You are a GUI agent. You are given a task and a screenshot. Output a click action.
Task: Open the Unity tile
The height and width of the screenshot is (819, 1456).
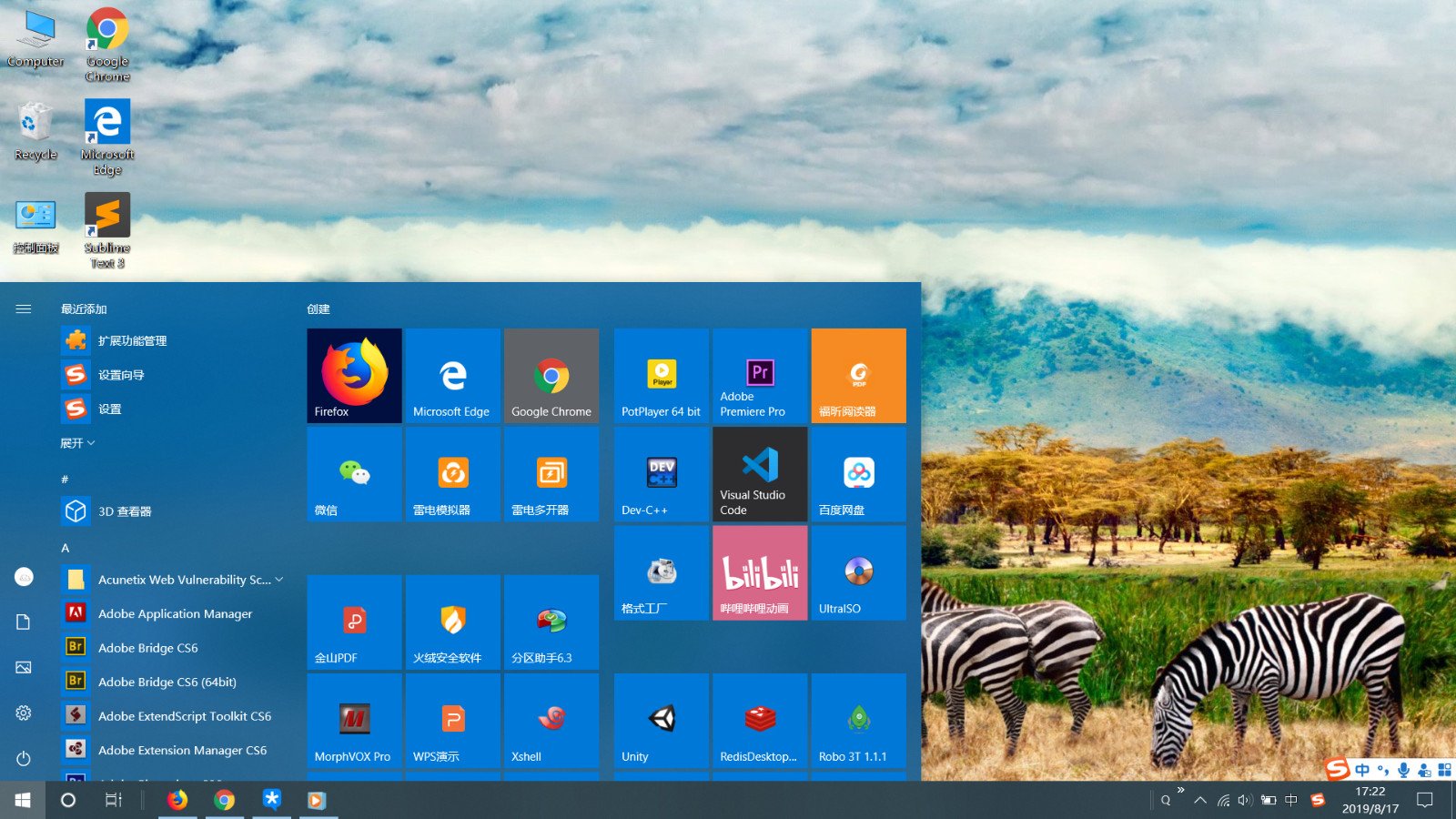click(x=661, y=720)
